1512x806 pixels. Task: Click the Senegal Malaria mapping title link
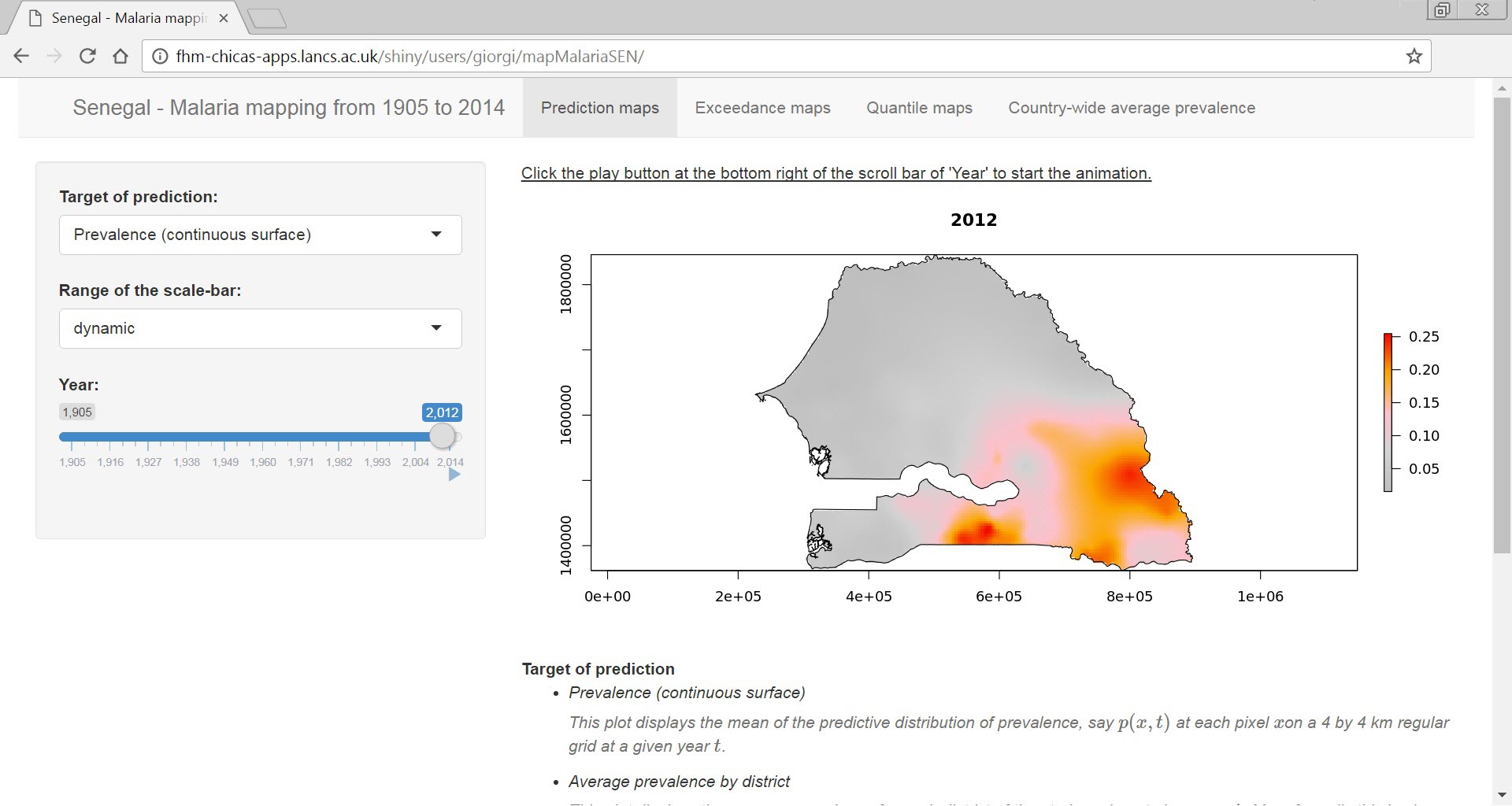tap(288, 108)
